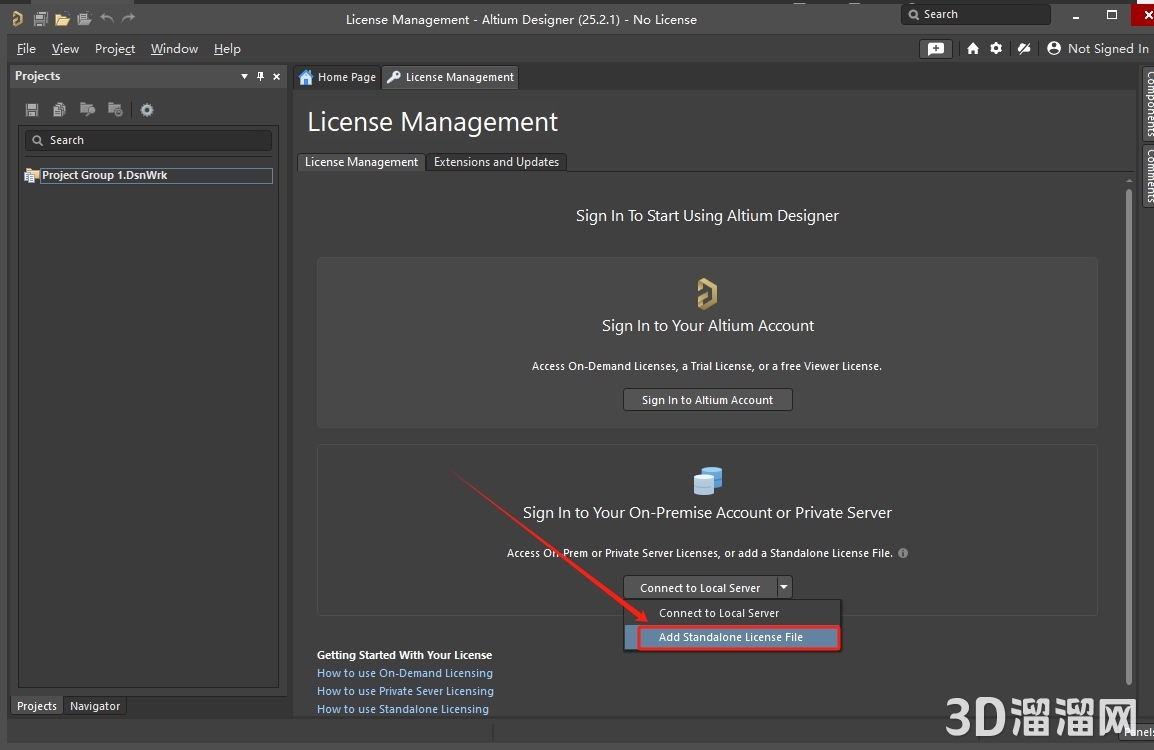The height and width of the screenshot is (750, 1154).
Task: Go to Home via house icon top right
Action: [973, 49]
